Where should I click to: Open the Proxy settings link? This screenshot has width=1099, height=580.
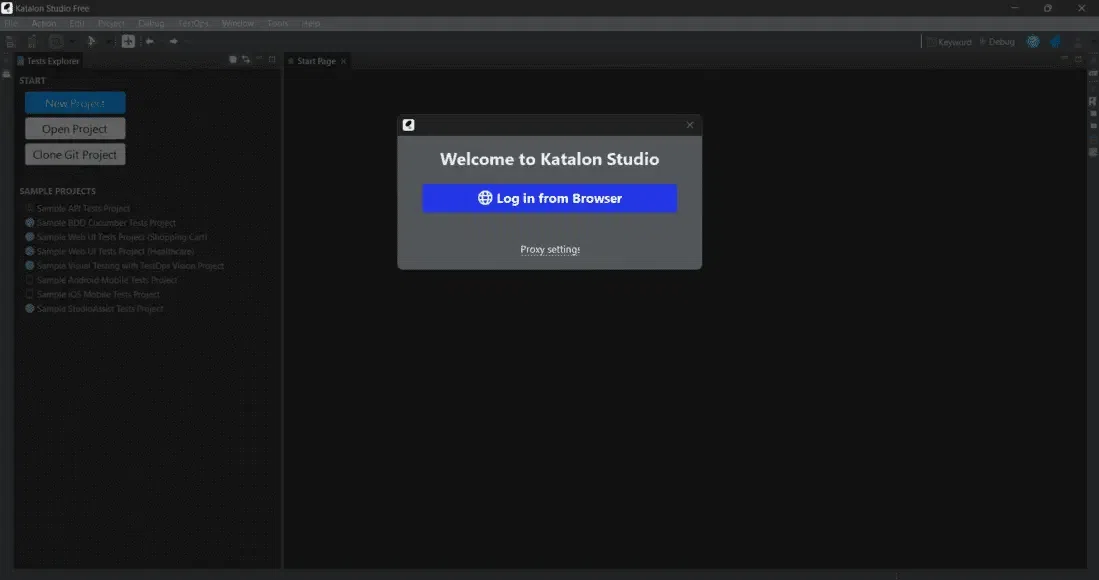550,249
